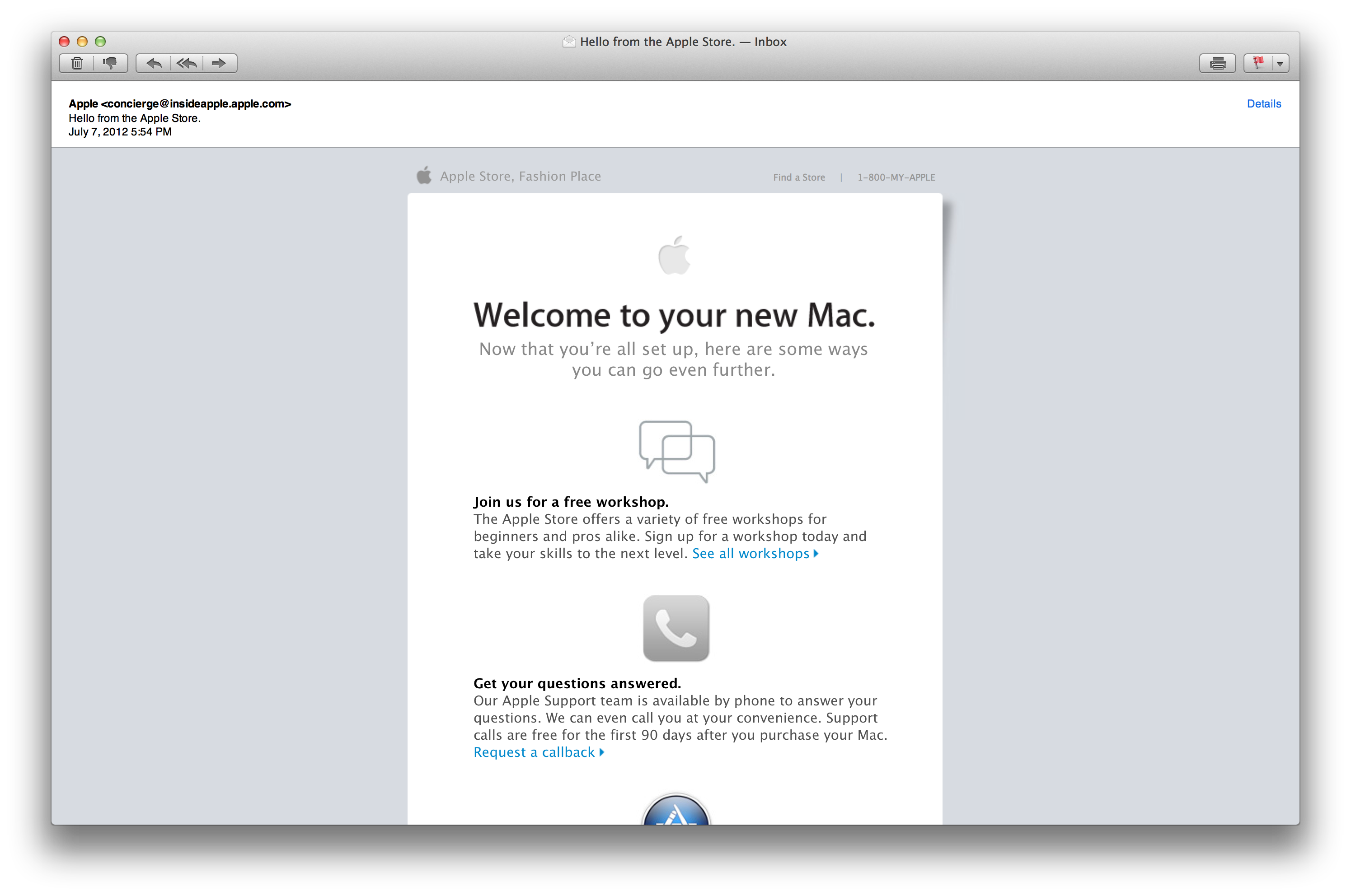Click the Apple logo beside Apple Store, Fashion Place

point(424,175)
